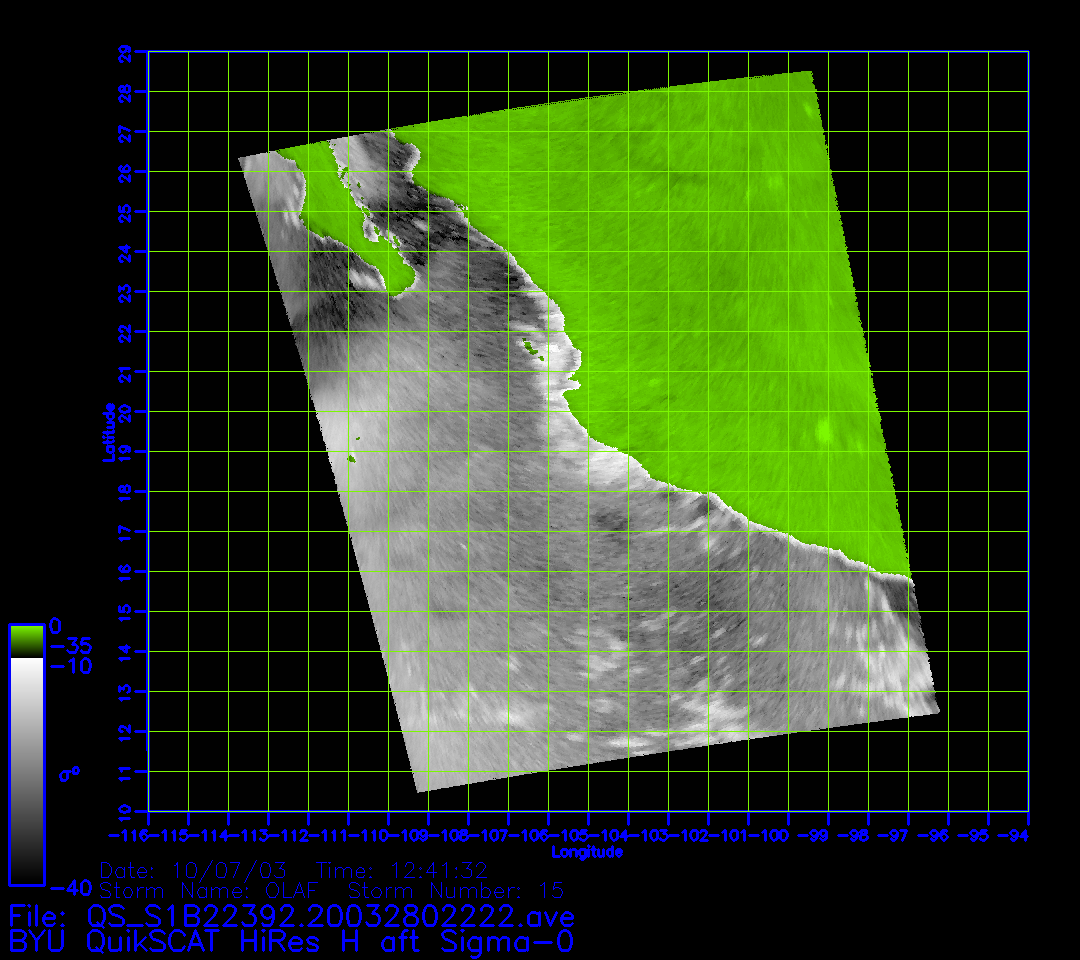Click the green section of the color bar

(x=26, y=641)
